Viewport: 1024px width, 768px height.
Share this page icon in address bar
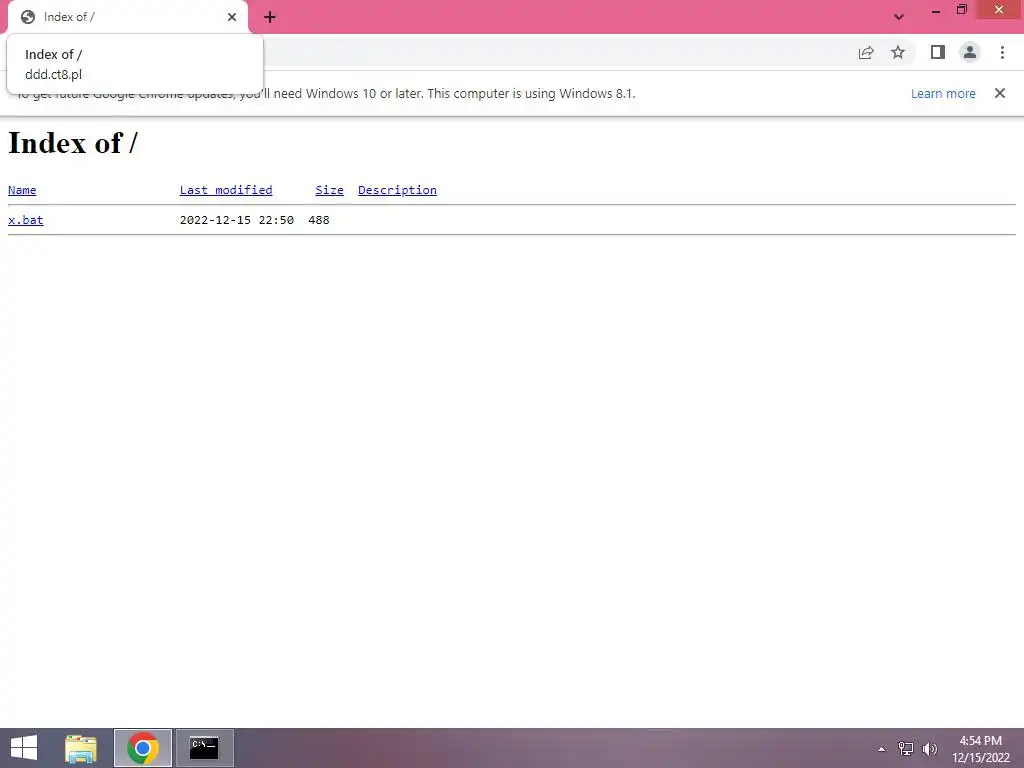(866, 52)
